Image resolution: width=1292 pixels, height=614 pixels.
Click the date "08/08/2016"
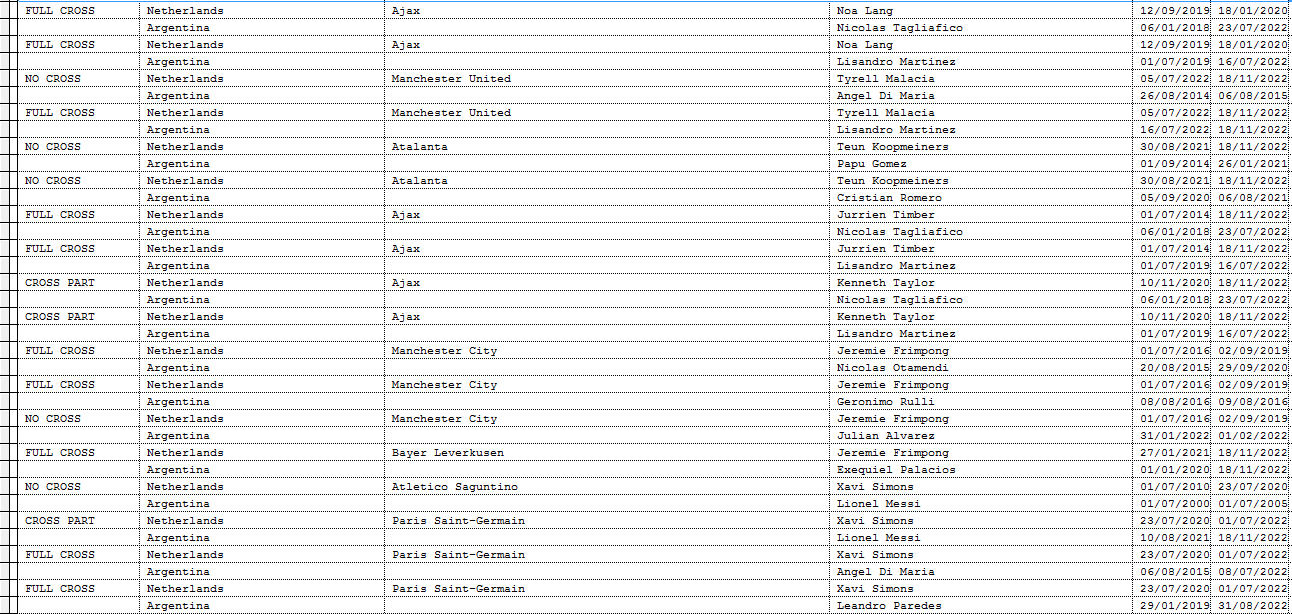(1175, 402)
